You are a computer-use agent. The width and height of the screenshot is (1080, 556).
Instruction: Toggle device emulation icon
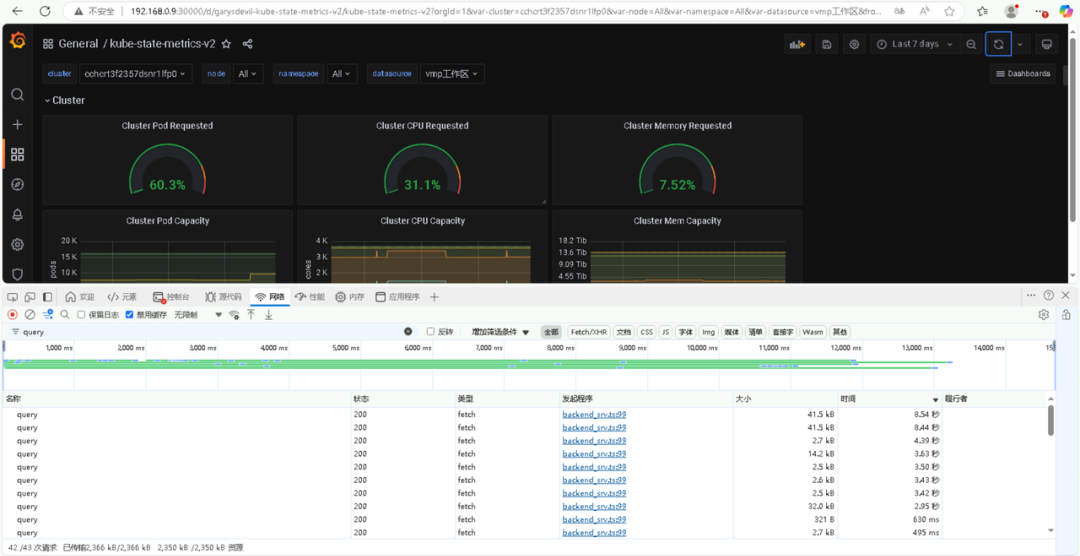click(30, 297)
